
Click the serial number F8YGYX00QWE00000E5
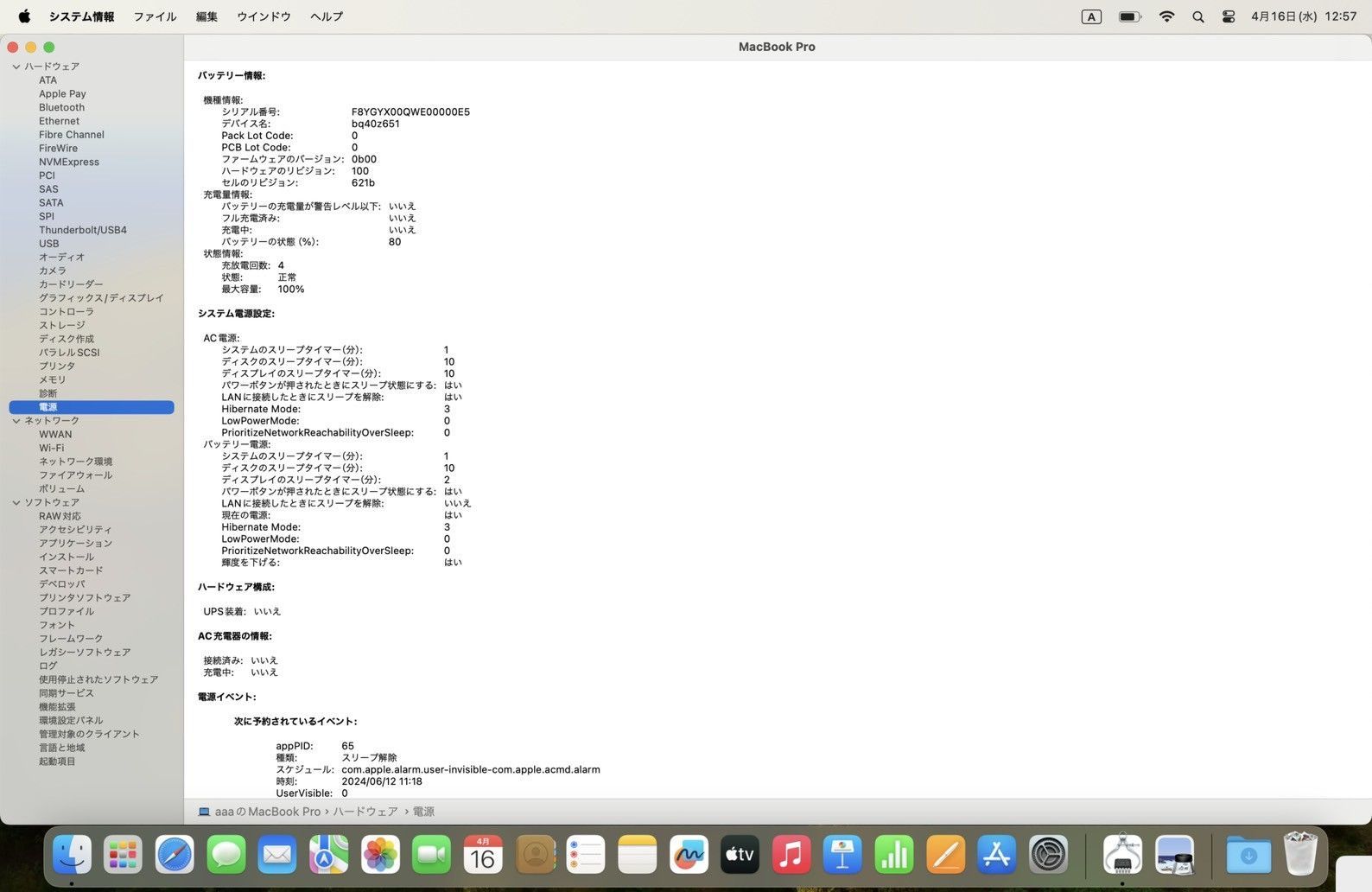click(x=410, y=111)
